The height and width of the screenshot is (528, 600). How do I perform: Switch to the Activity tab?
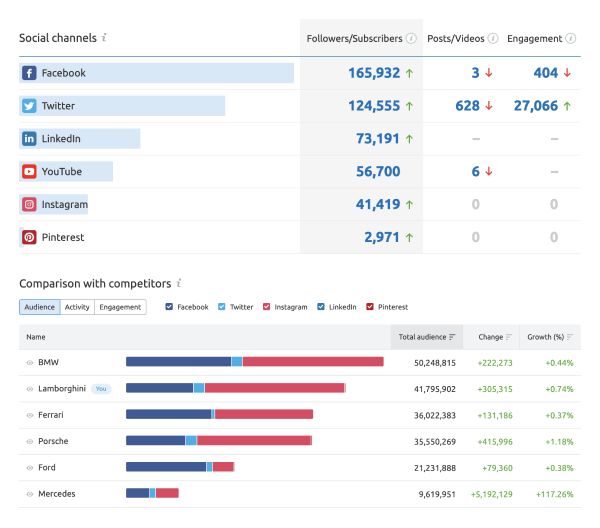coord(77,307)
